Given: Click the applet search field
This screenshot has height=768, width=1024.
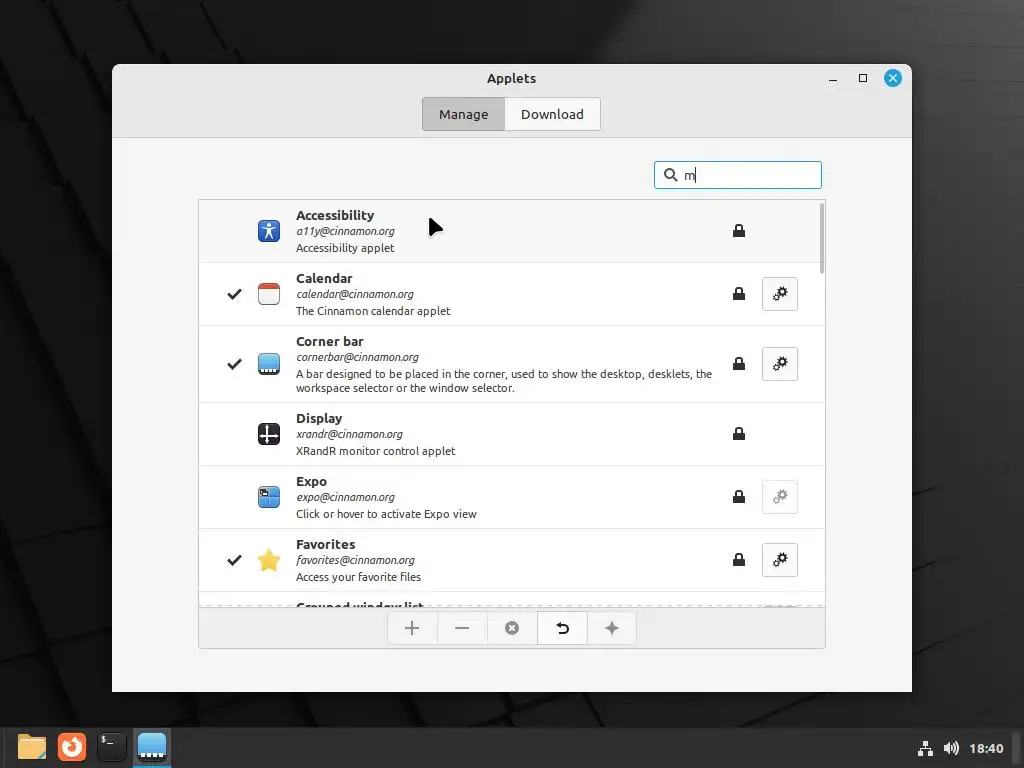Looking at the screenshot, I should click(x=738, y=175).
